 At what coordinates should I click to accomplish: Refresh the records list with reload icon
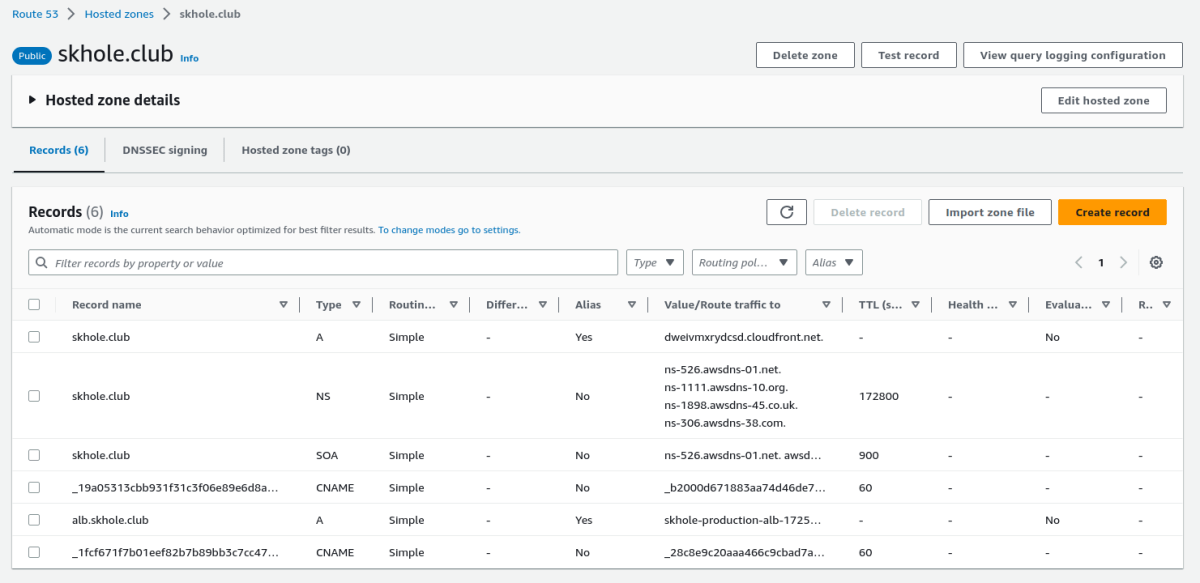[x=786, y=212]
